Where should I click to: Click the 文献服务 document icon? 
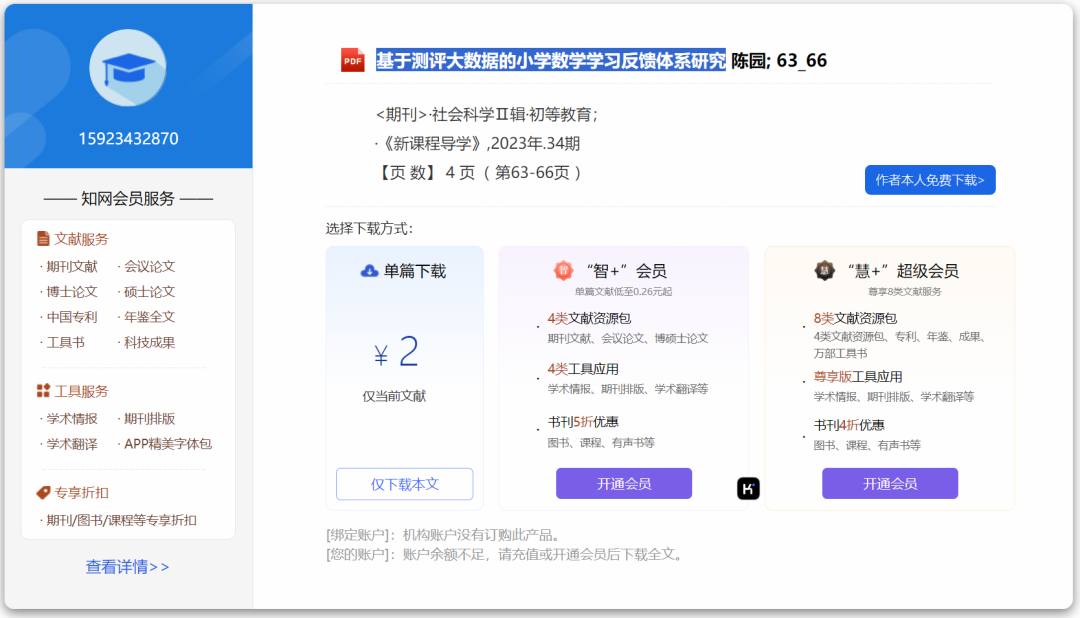[x=43, y=239]
